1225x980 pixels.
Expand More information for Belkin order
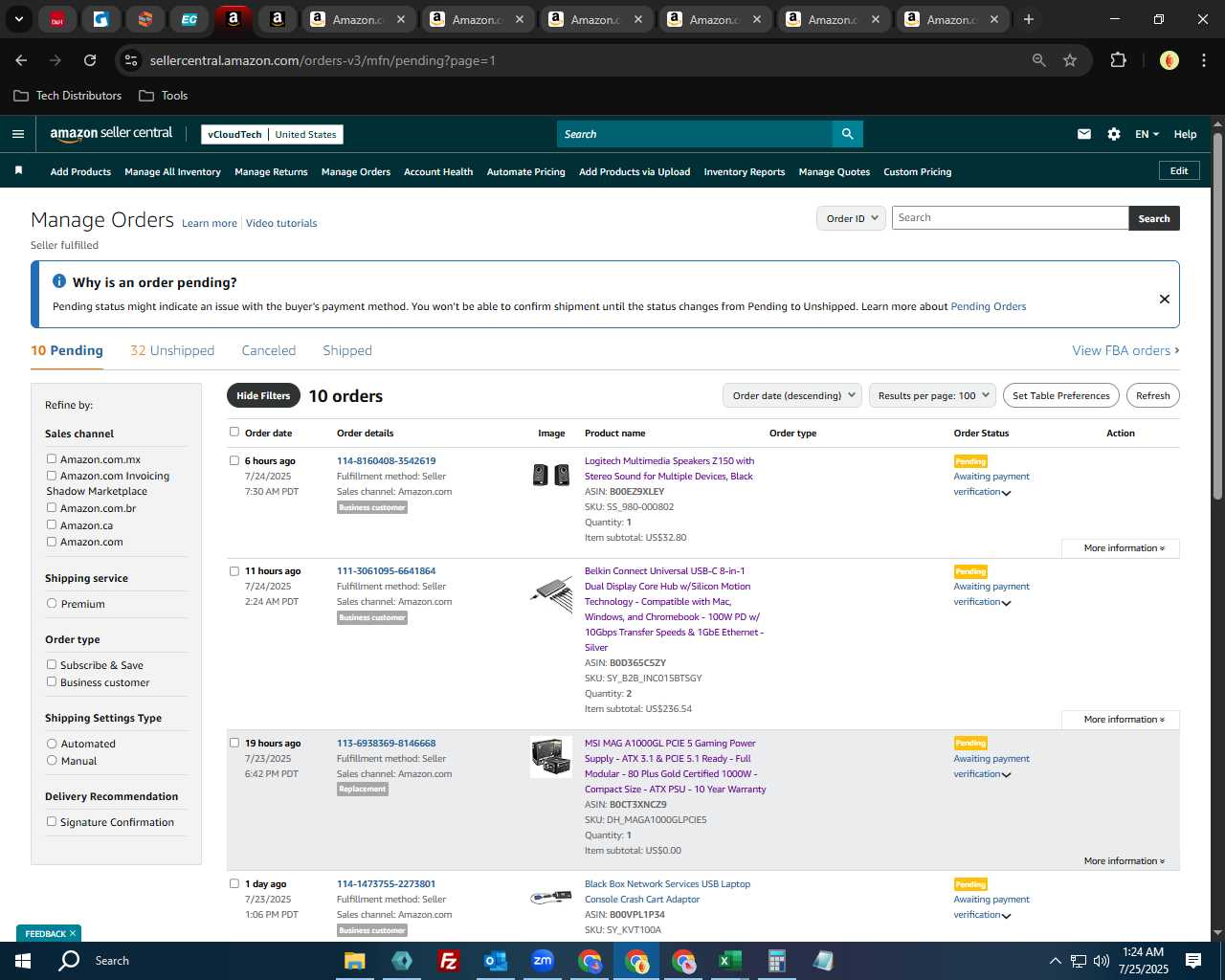click(1124, 720)
